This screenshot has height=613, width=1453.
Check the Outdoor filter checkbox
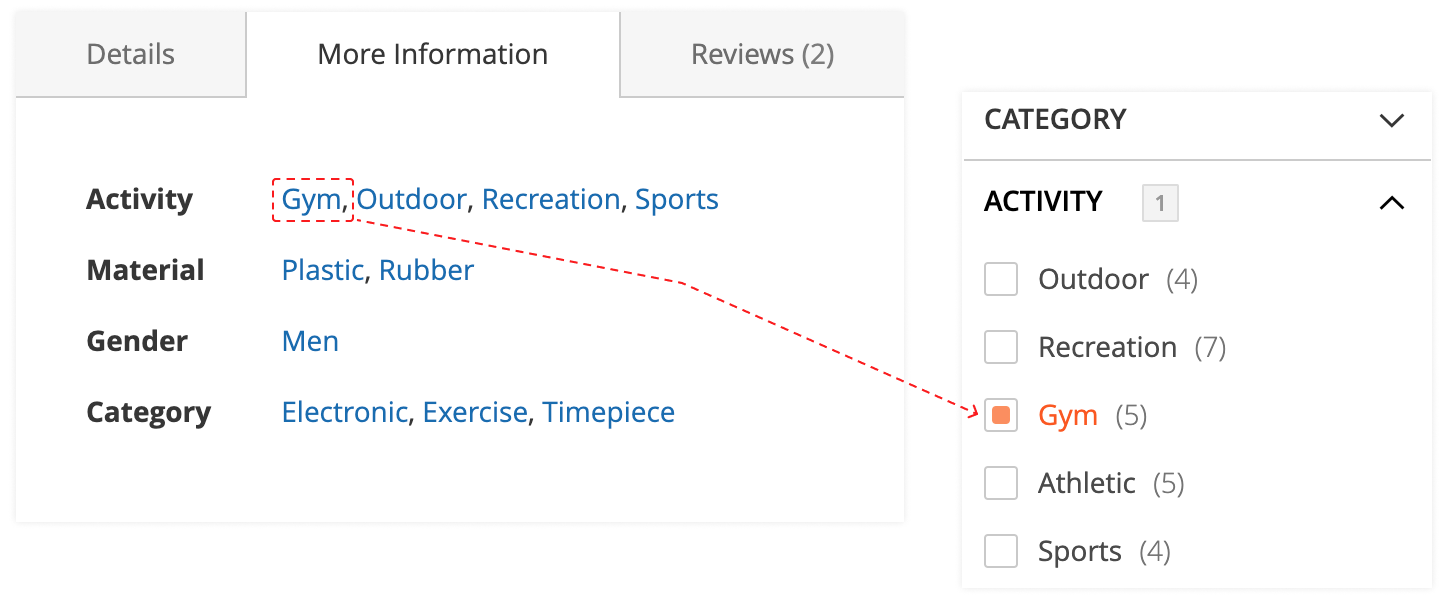(x=1001, y=279)
